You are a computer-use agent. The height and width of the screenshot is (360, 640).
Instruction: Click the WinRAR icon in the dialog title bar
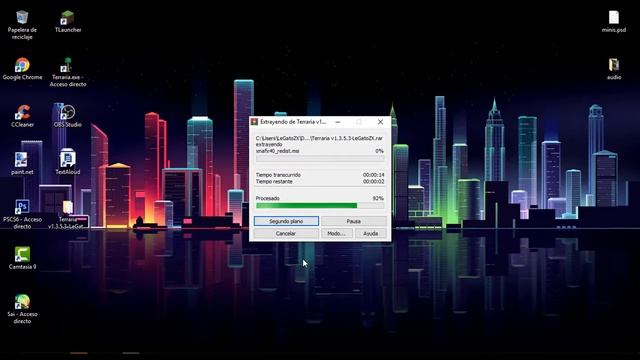(x=254, y=122)
